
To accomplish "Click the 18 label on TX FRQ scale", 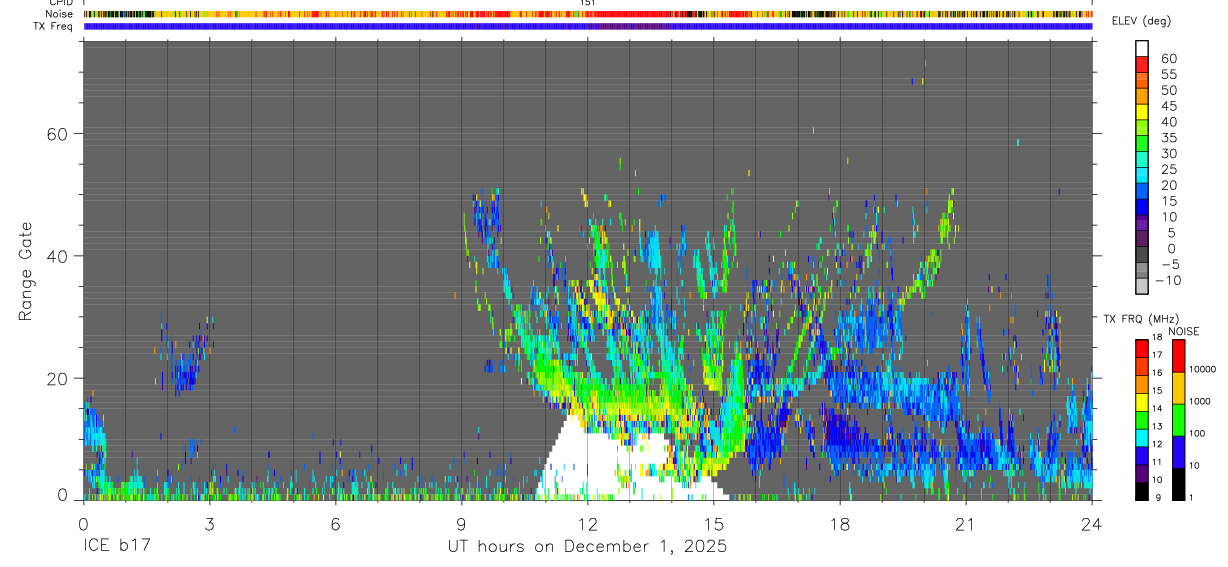I will point(1159,337).
